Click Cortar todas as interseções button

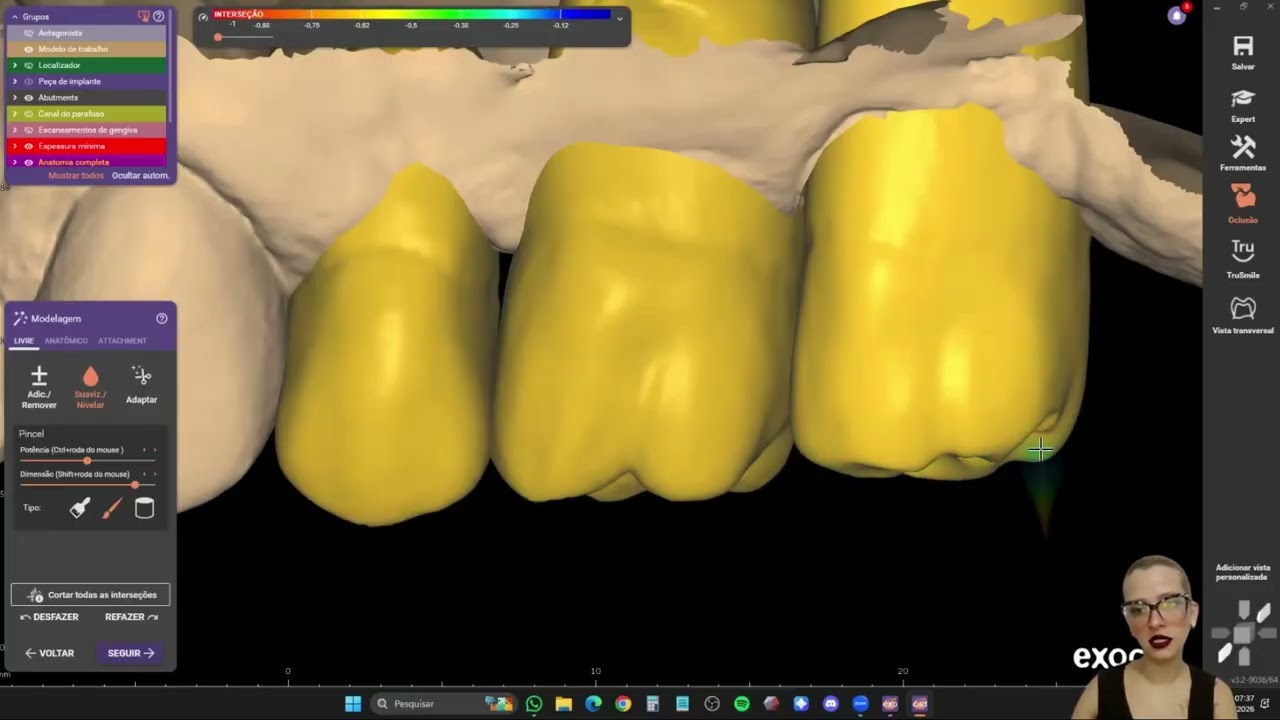tap(90, 595)
